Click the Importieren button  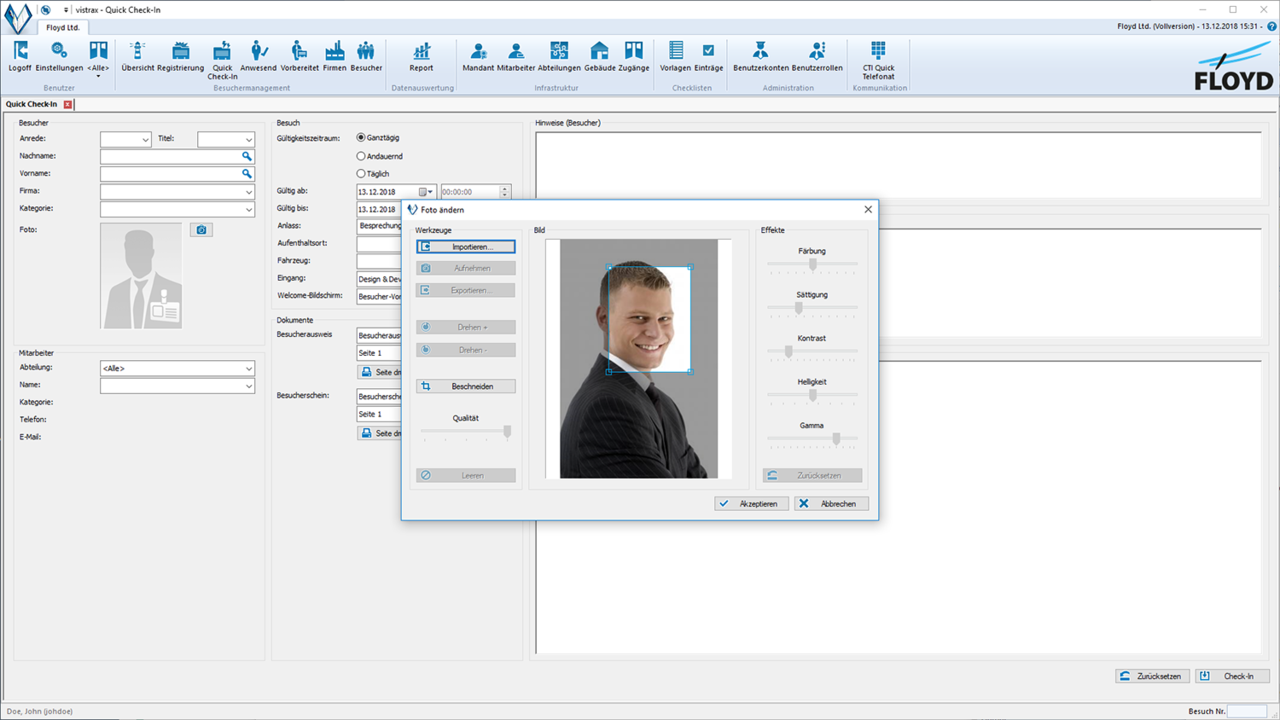(x=466, y=246)
